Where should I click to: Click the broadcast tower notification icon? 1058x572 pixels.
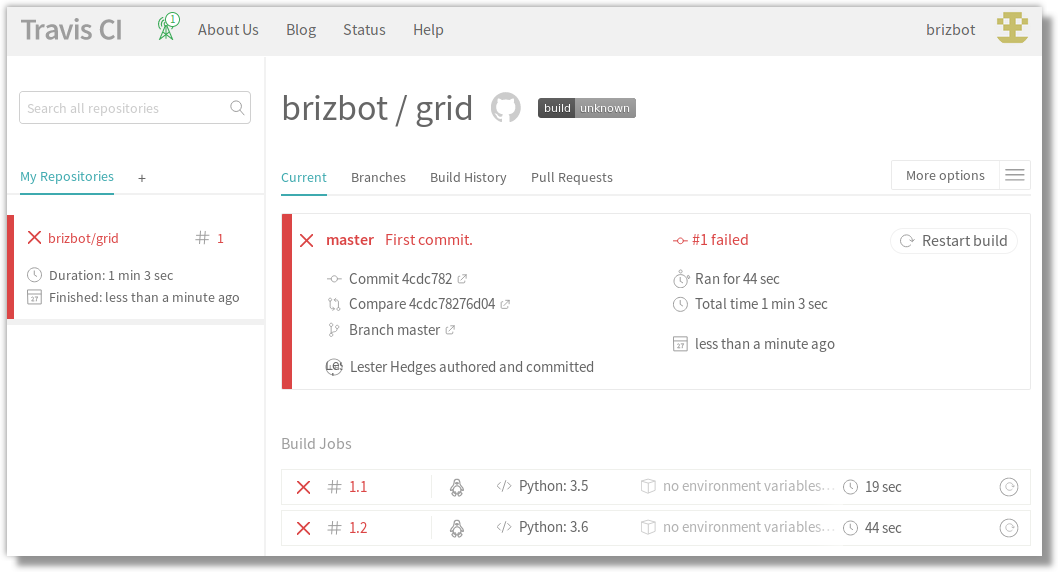167,28
